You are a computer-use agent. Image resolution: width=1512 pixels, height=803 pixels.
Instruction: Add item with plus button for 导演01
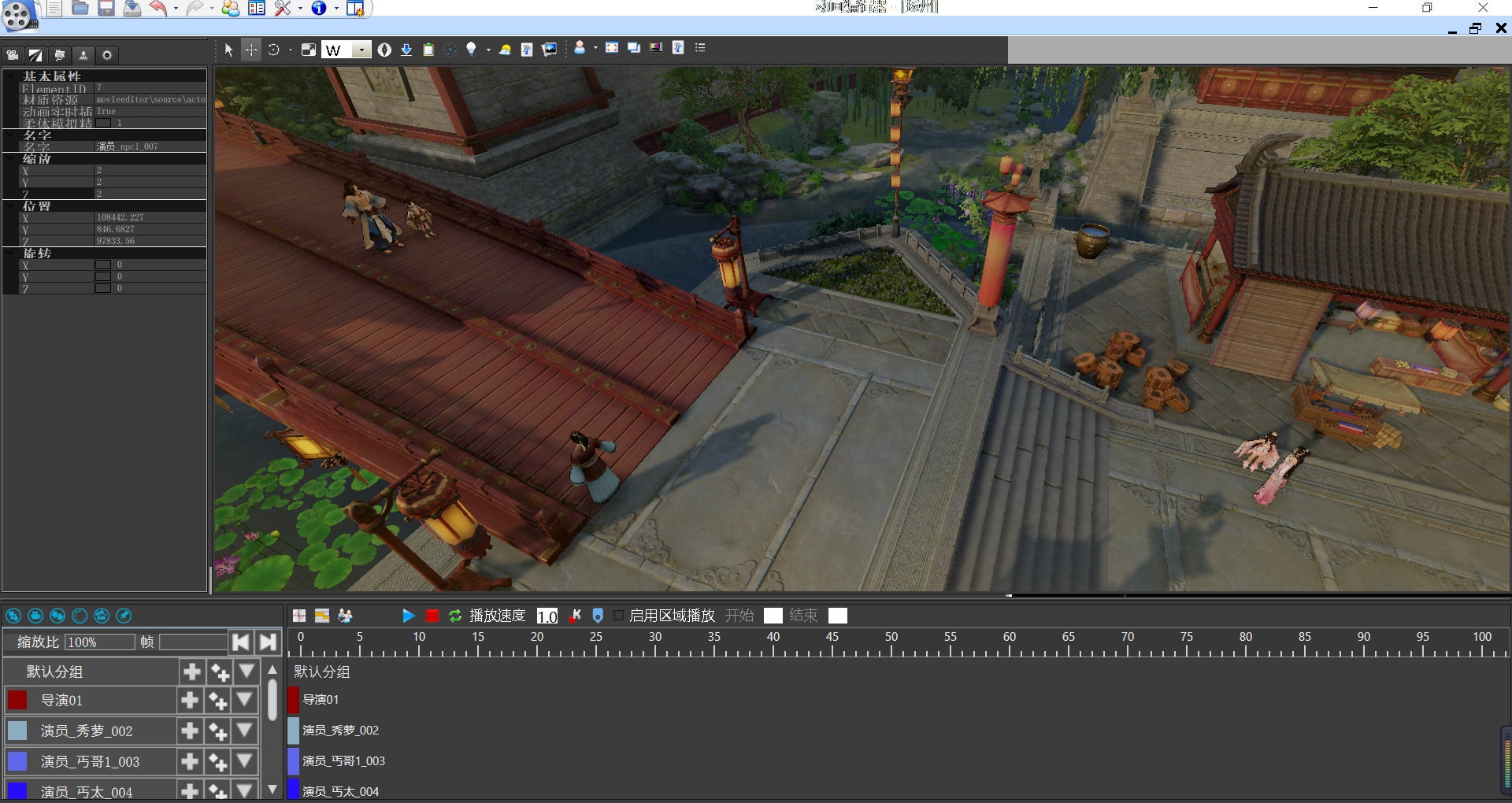(190, 700)
